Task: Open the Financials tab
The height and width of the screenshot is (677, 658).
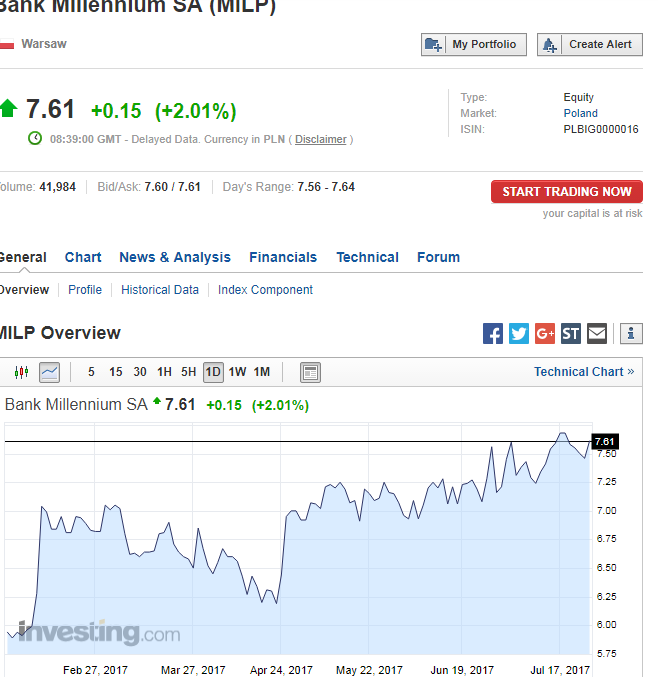Action: point(283,257)
